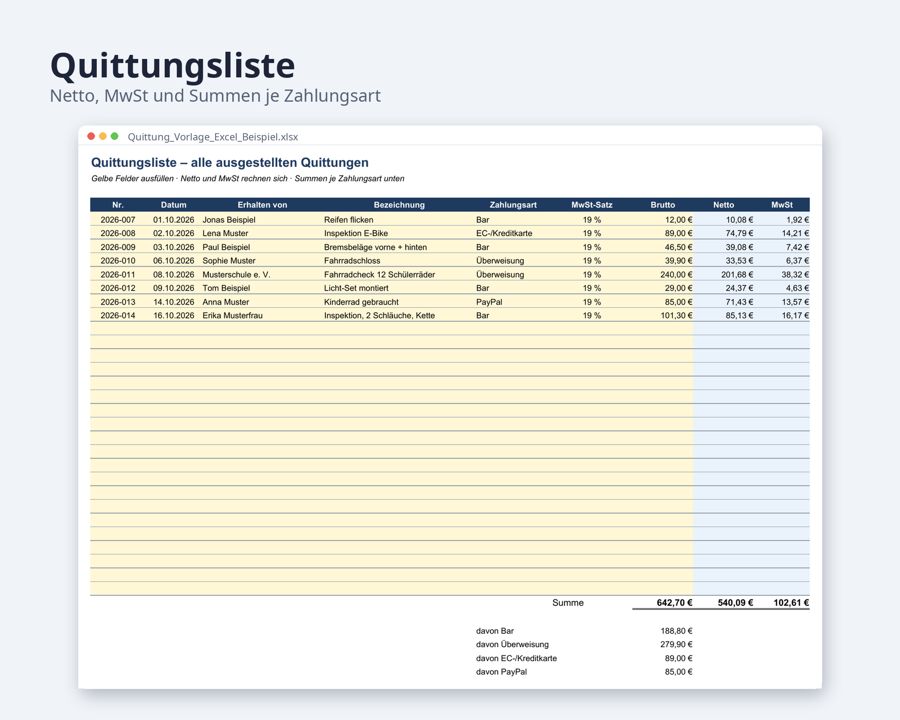Select receipt number 2026-011
Image resolution: width=900 pixels, height=720 pixels.
[118, 274]
